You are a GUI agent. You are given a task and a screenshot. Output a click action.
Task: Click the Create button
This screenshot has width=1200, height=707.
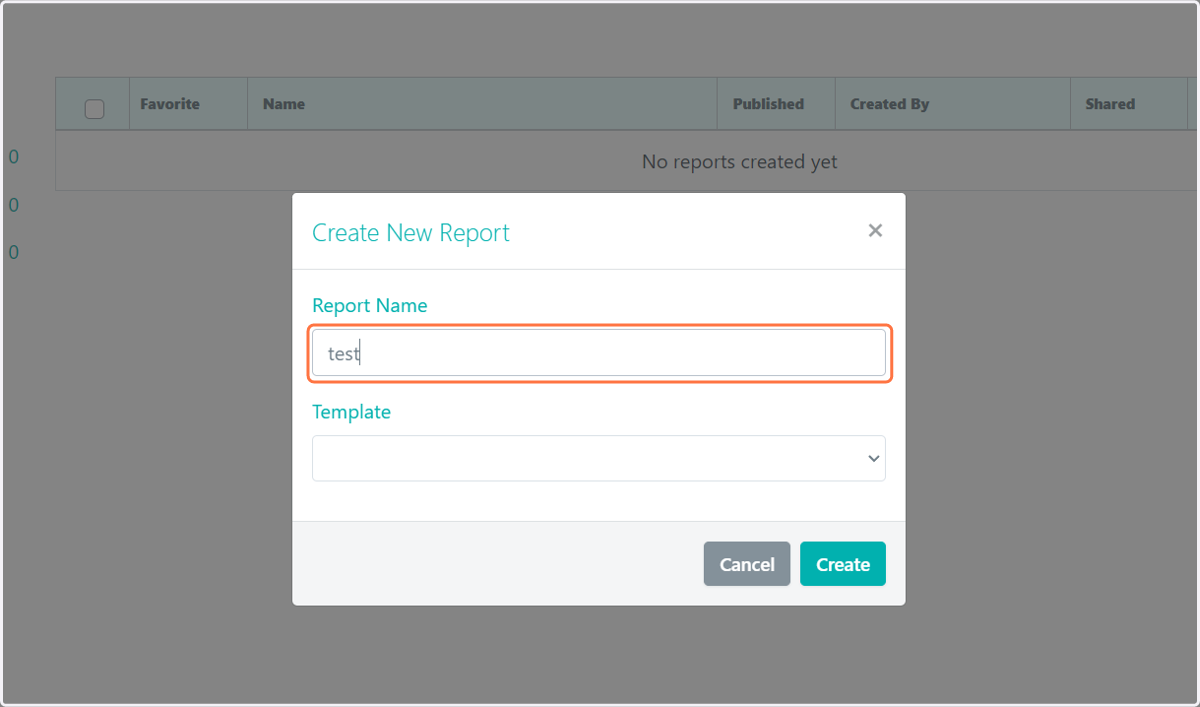tap(843, 564)
